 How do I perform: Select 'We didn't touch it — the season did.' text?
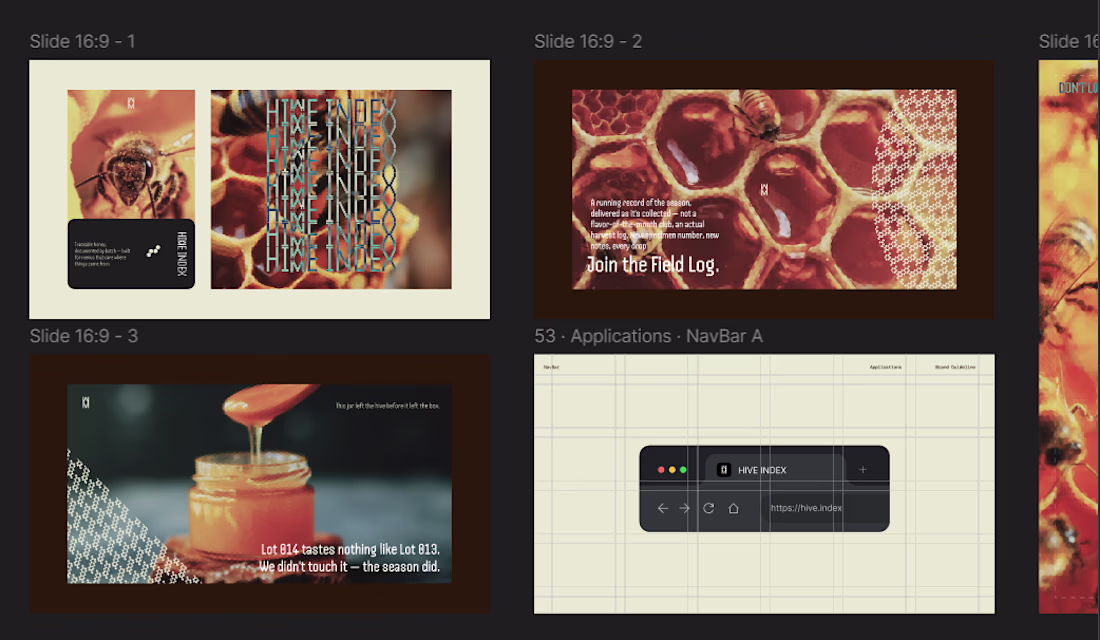coord(349,566)
